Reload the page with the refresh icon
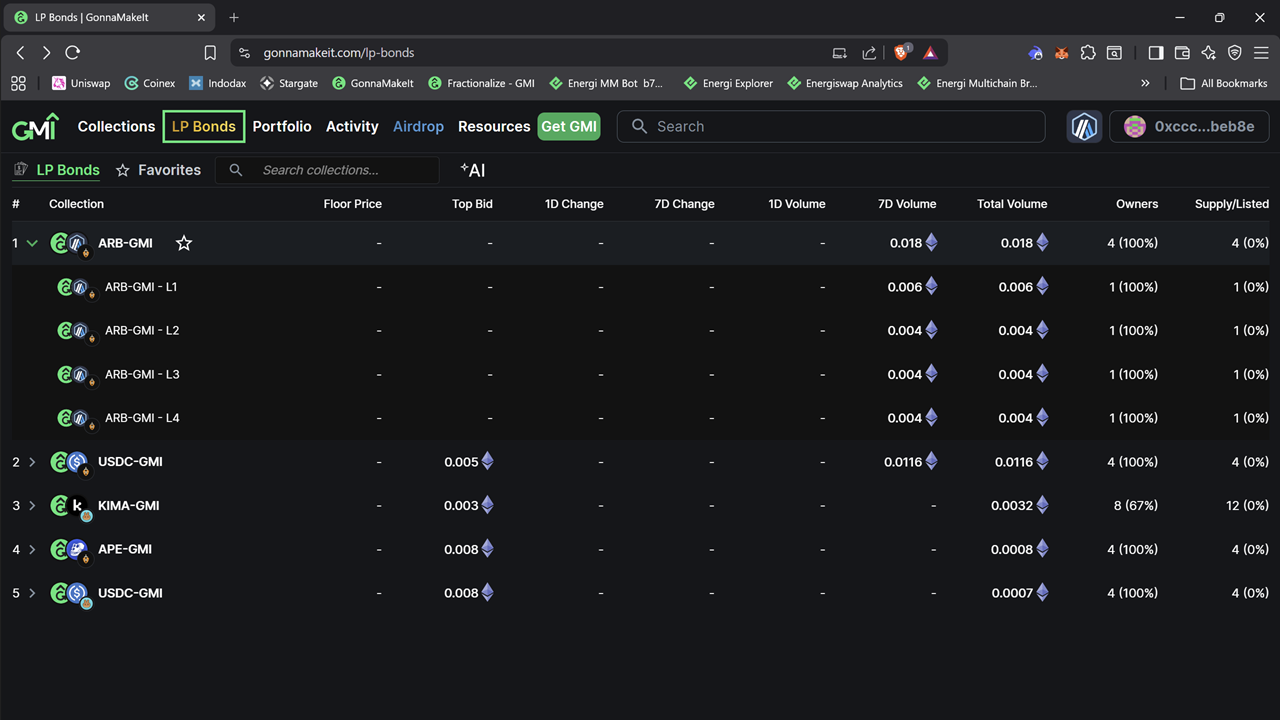1280x720 pixels. (x=72, y=53)
